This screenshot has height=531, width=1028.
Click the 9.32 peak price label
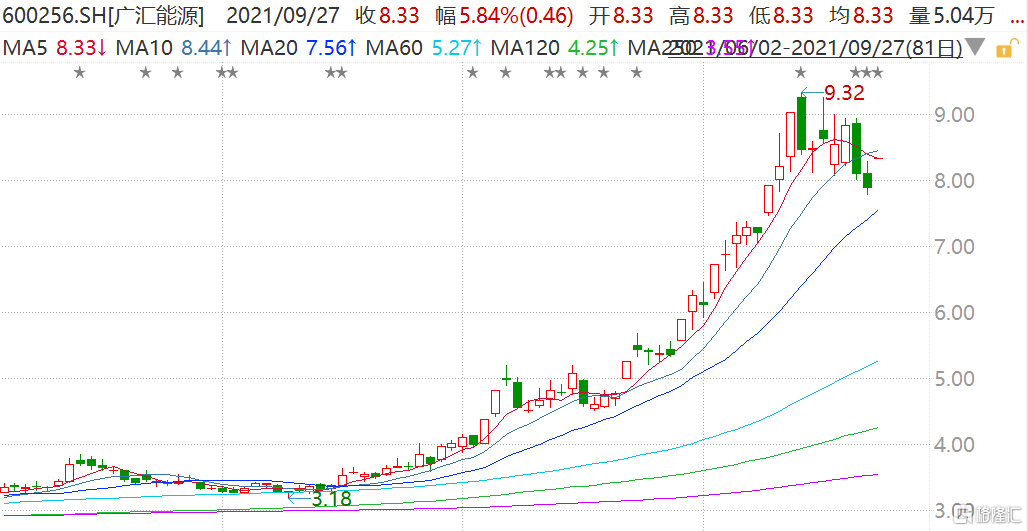[x=844, y=93]
